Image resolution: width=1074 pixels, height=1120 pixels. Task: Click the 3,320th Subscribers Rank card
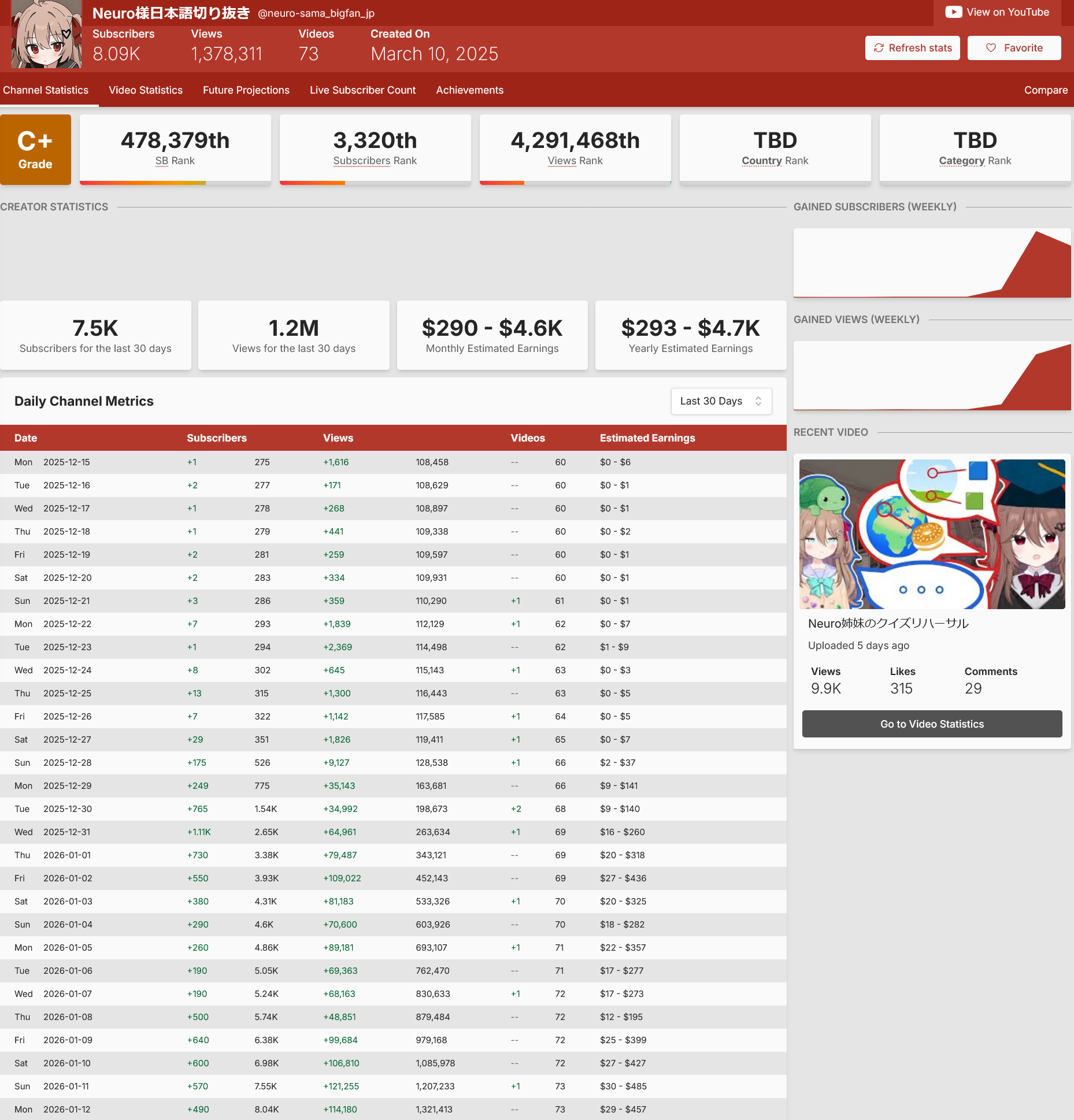point(375,149)
